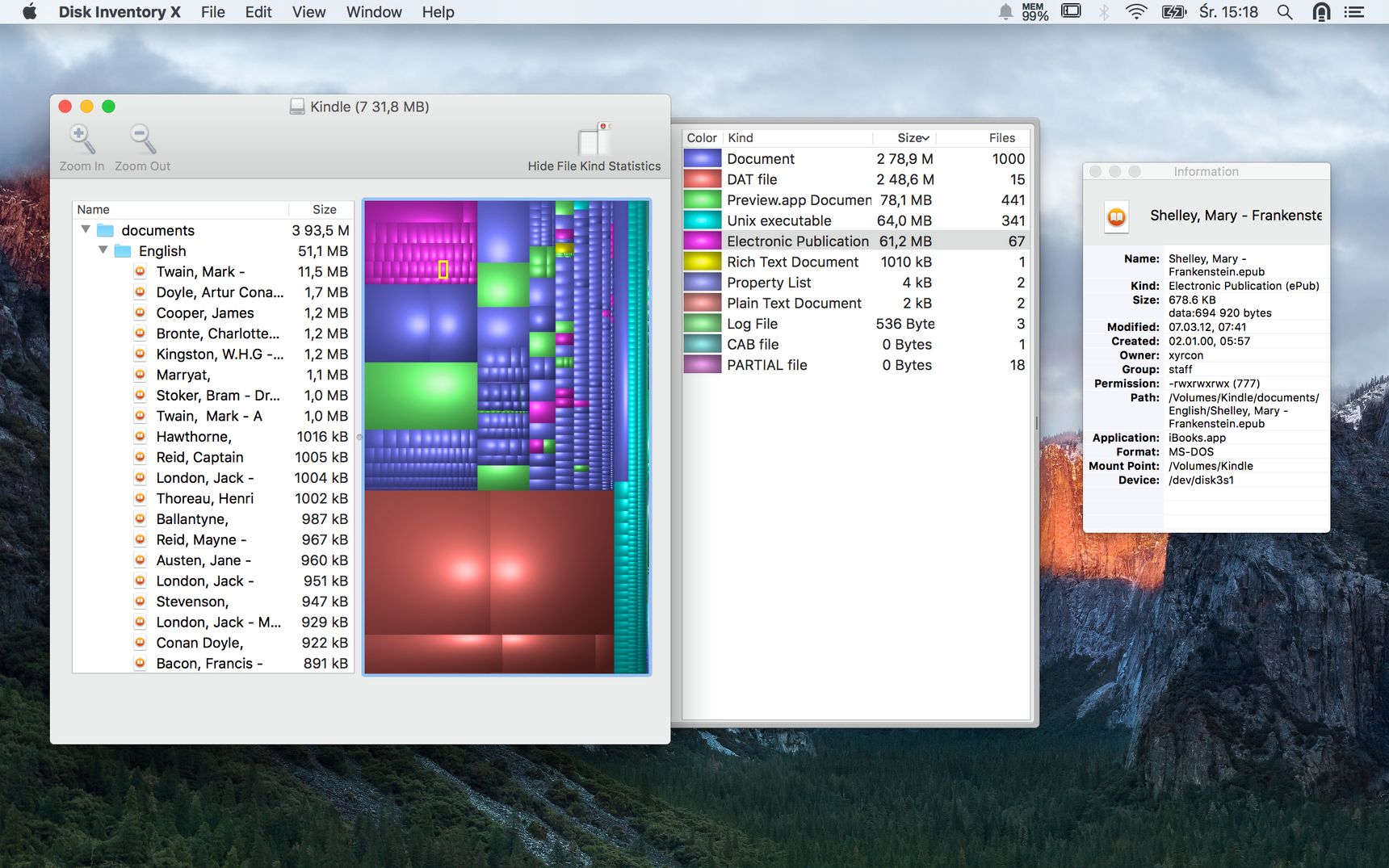1389x868 pixels.
Task: Click the bell notification icon in the menu bar
Action: pyautogui.click(x=1005, y=11)
